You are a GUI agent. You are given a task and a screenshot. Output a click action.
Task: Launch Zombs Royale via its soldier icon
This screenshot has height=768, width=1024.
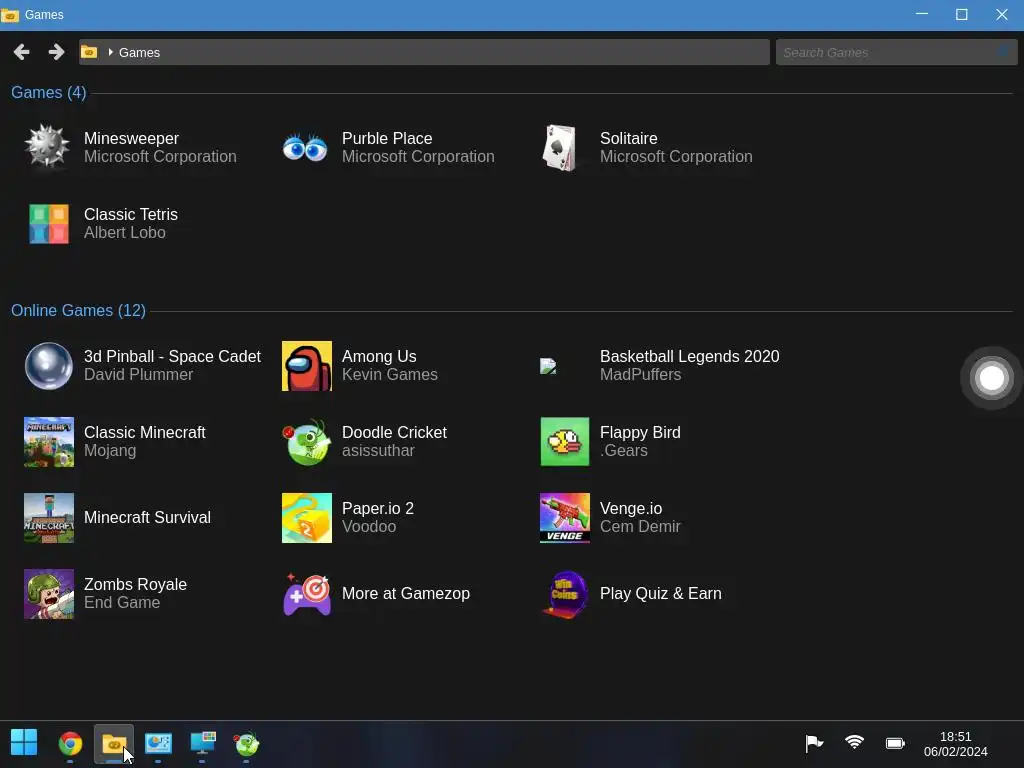(x=49, y=594)
